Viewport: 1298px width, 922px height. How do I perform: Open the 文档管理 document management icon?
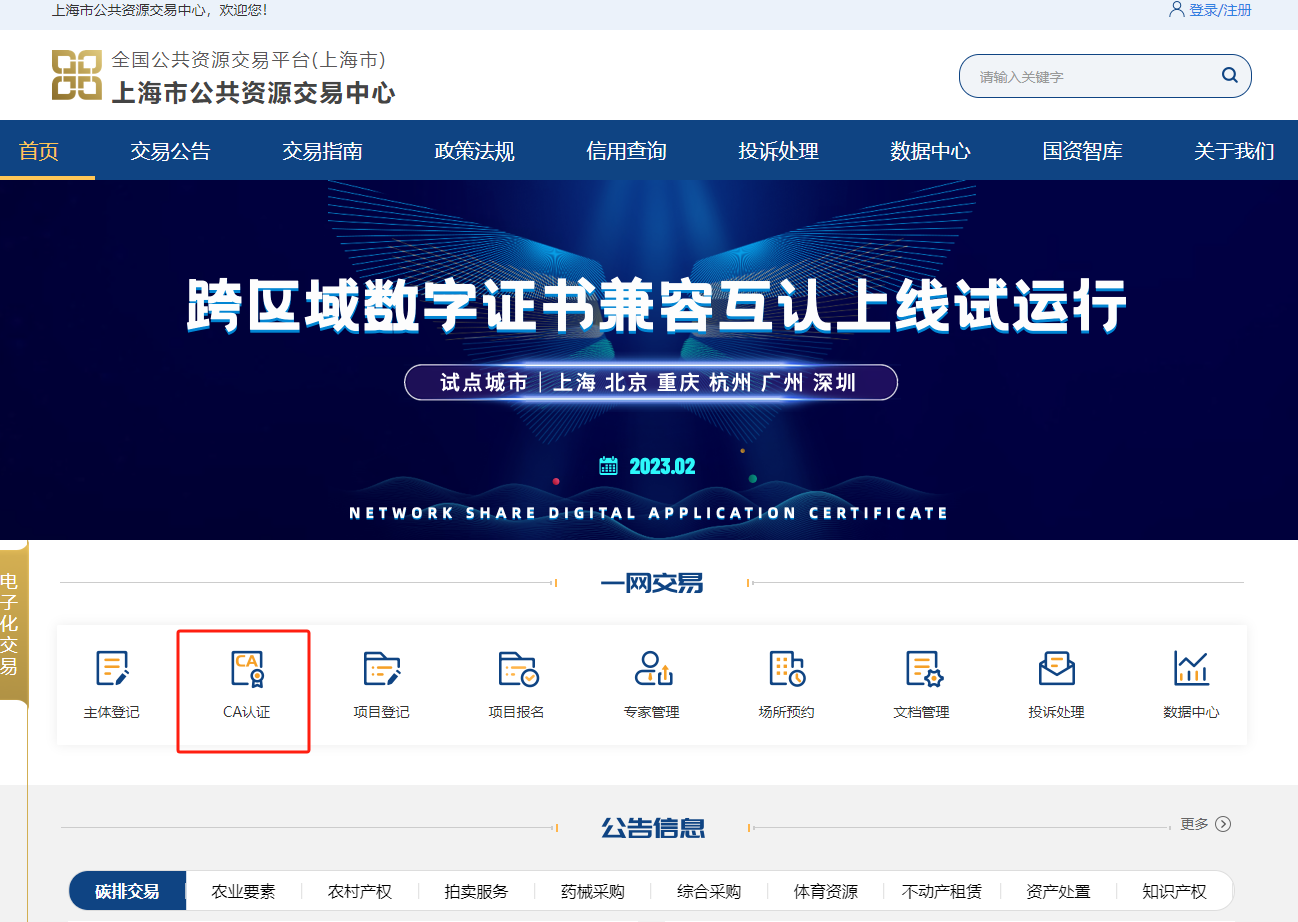pyautogui.click(x=921, y=685)
